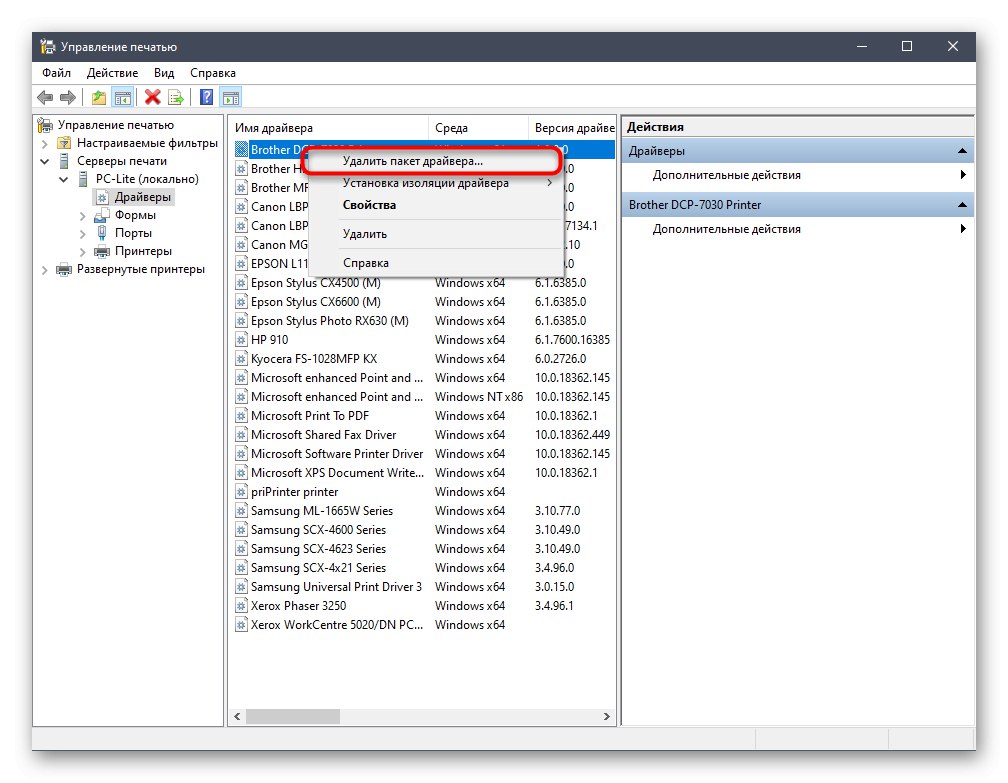Image resolution: width=1008 pixels, height=783 pixels.
Task: Open the Файл menu
Action: (57, 73)
